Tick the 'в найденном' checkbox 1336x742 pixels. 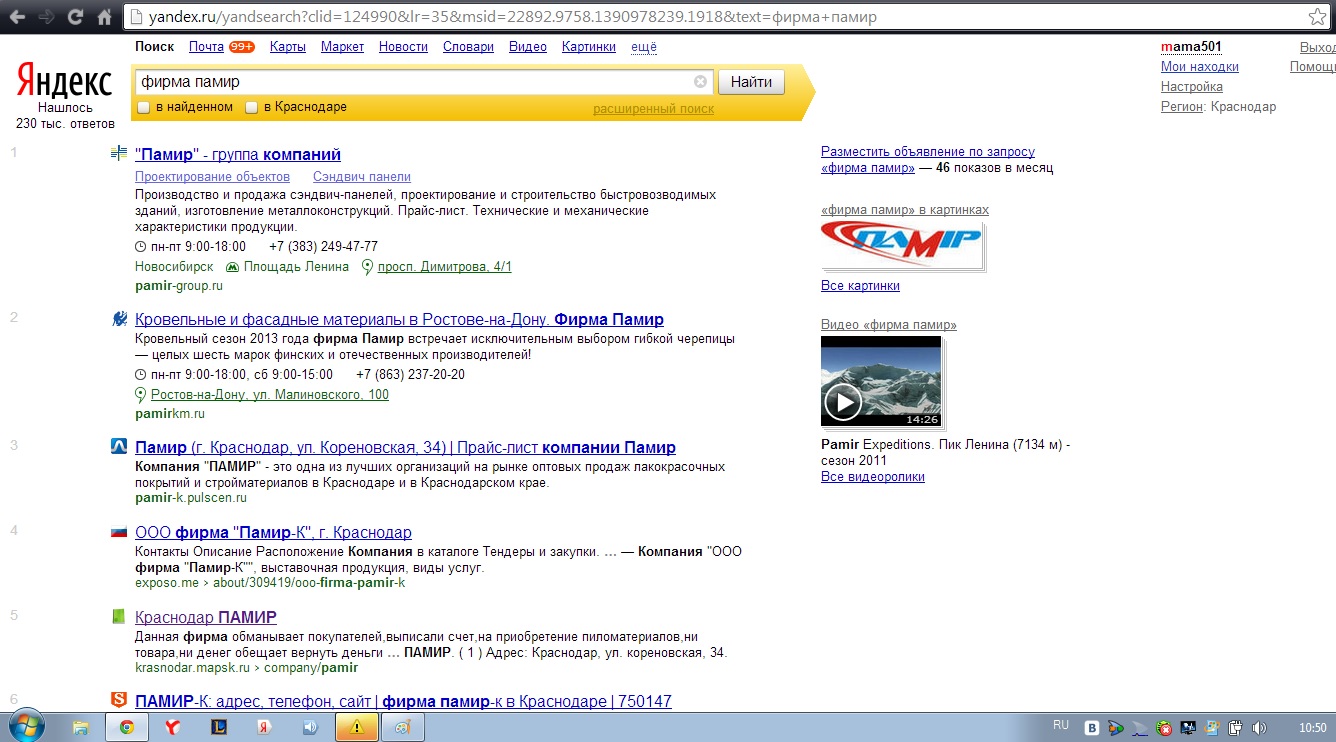point(144,107)
